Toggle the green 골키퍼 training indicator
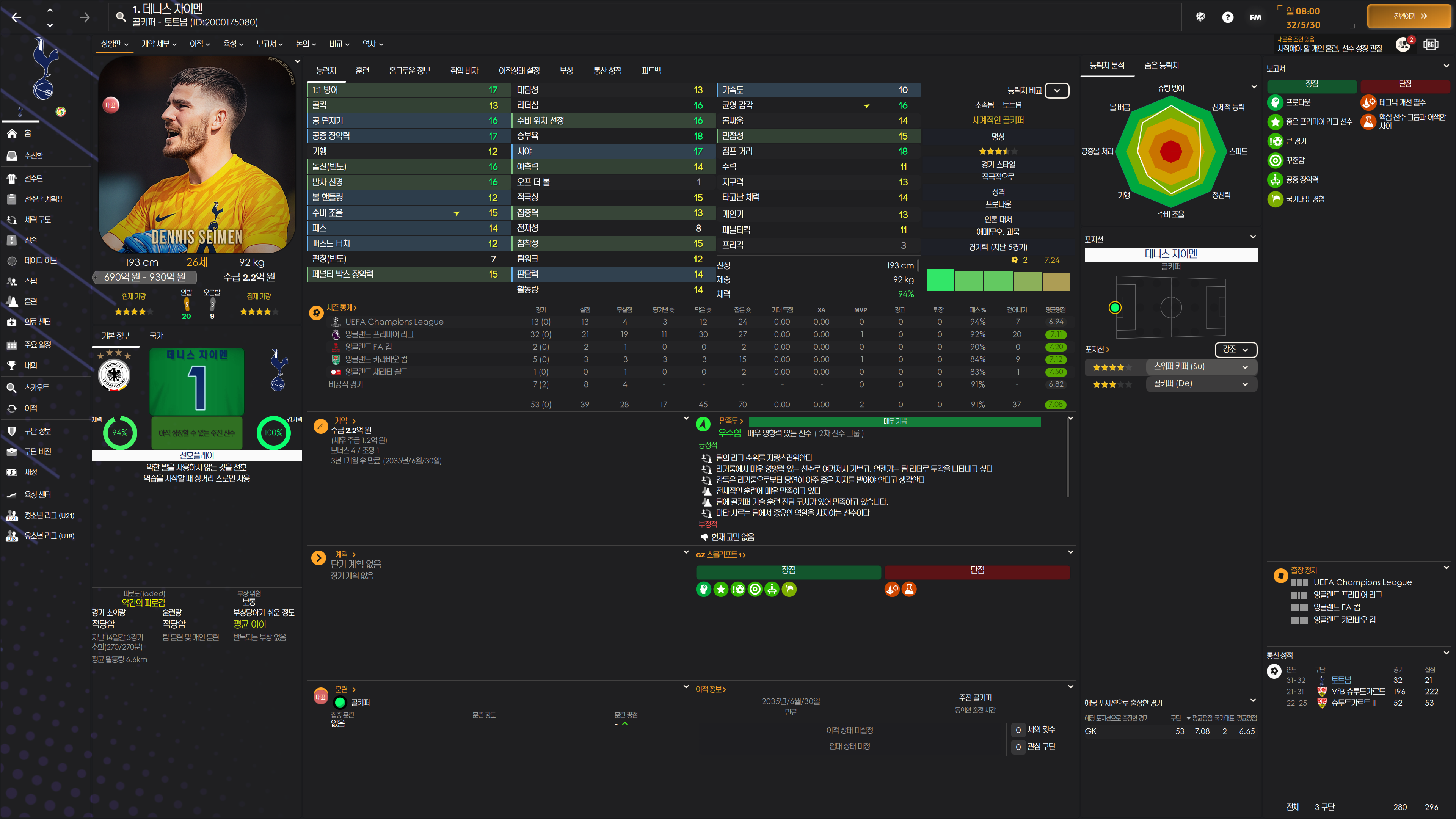Image resolution: width=1456 pixels, height=819 pixels. 340,703
